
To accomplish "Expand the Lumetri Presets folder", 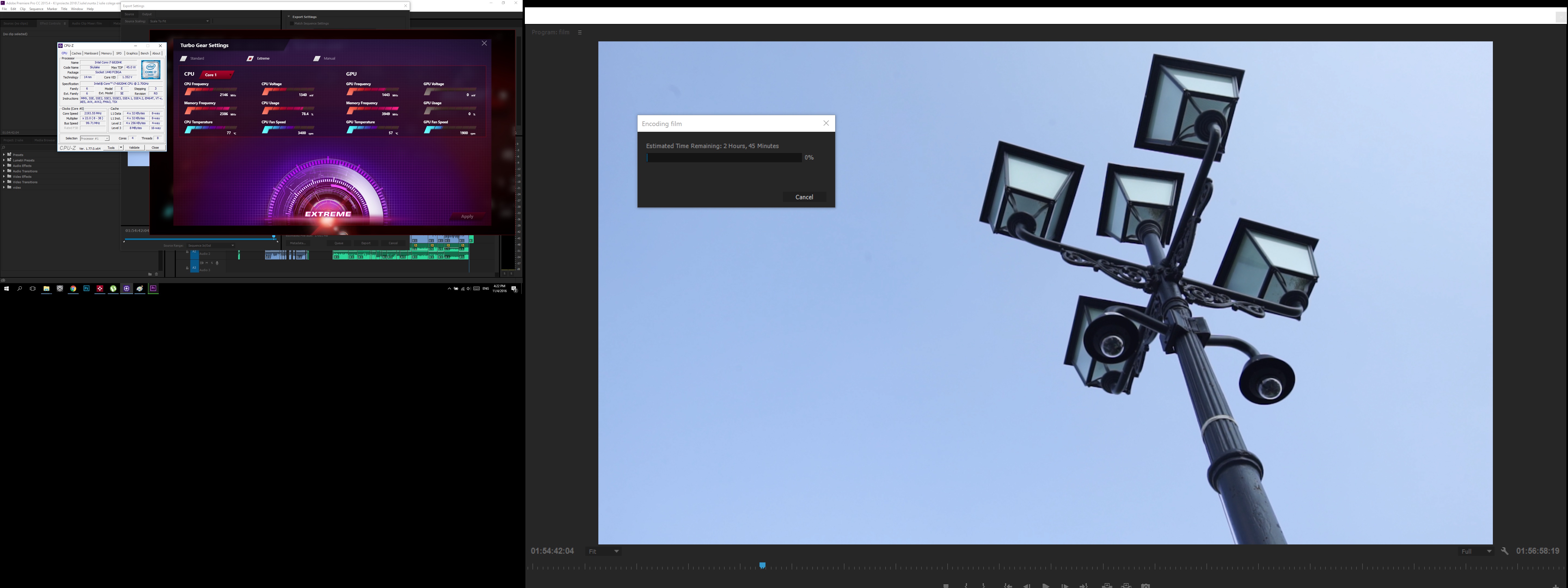I will pyautogui.click(x=4, y=160).
